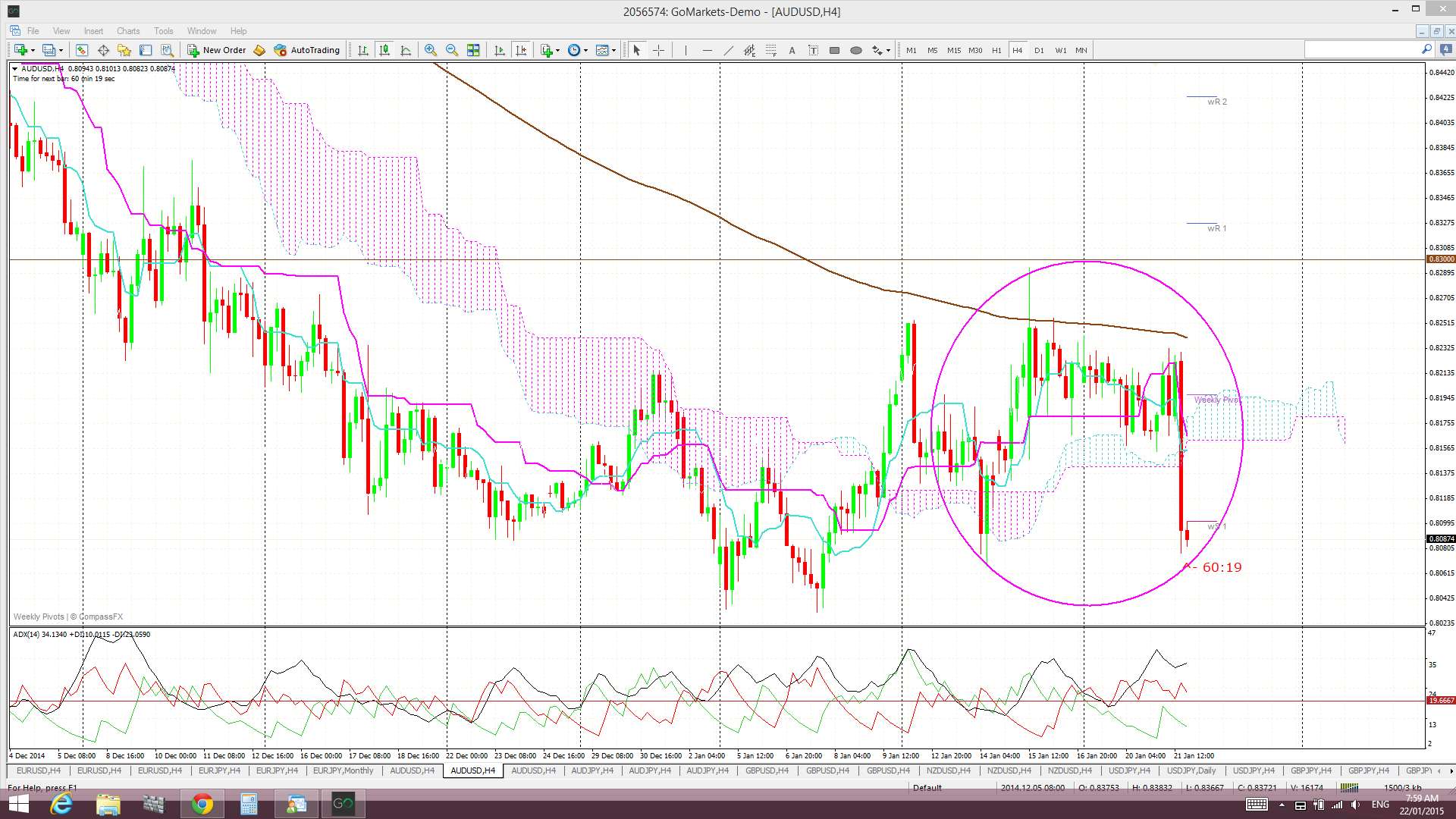Zoom out of the chart
The width and height of the screenshot is (1456, 819).
point(452,50)
